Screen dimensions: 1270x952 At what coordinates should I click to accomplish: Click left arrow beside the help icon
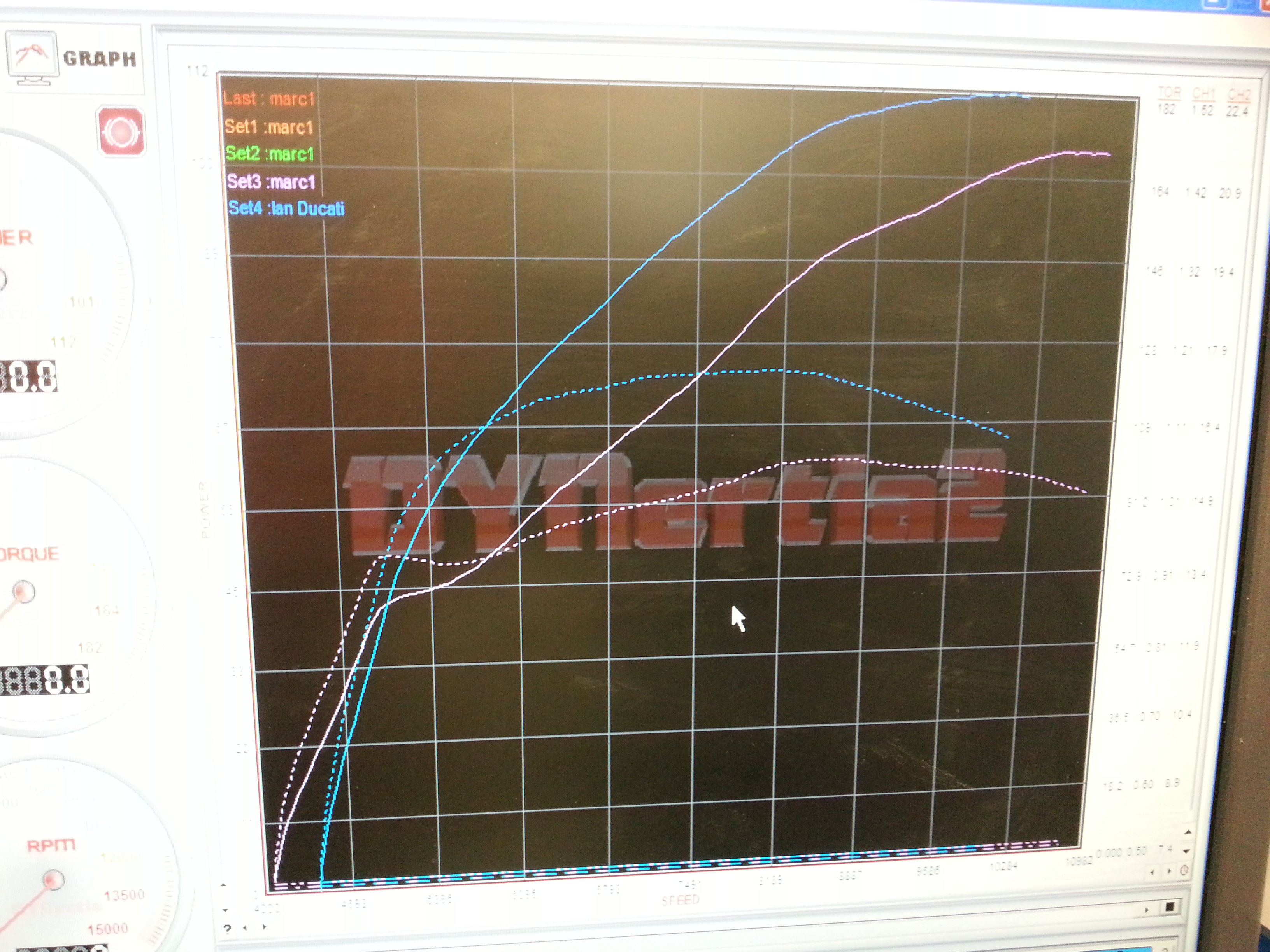click(245, 927)
